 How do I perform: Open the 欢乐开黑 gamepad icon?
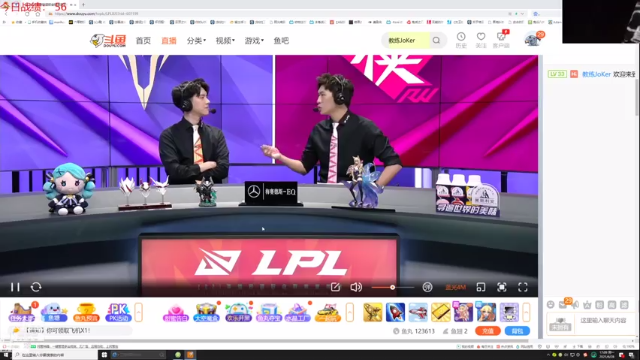(238, 312)
